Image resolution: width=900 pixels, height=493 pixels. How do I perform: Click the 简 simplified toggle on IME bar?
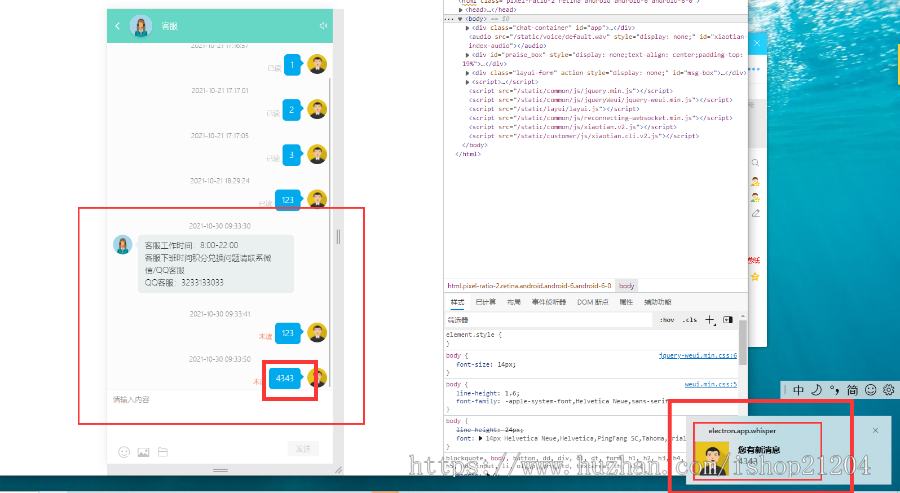(x=852, y=390)
